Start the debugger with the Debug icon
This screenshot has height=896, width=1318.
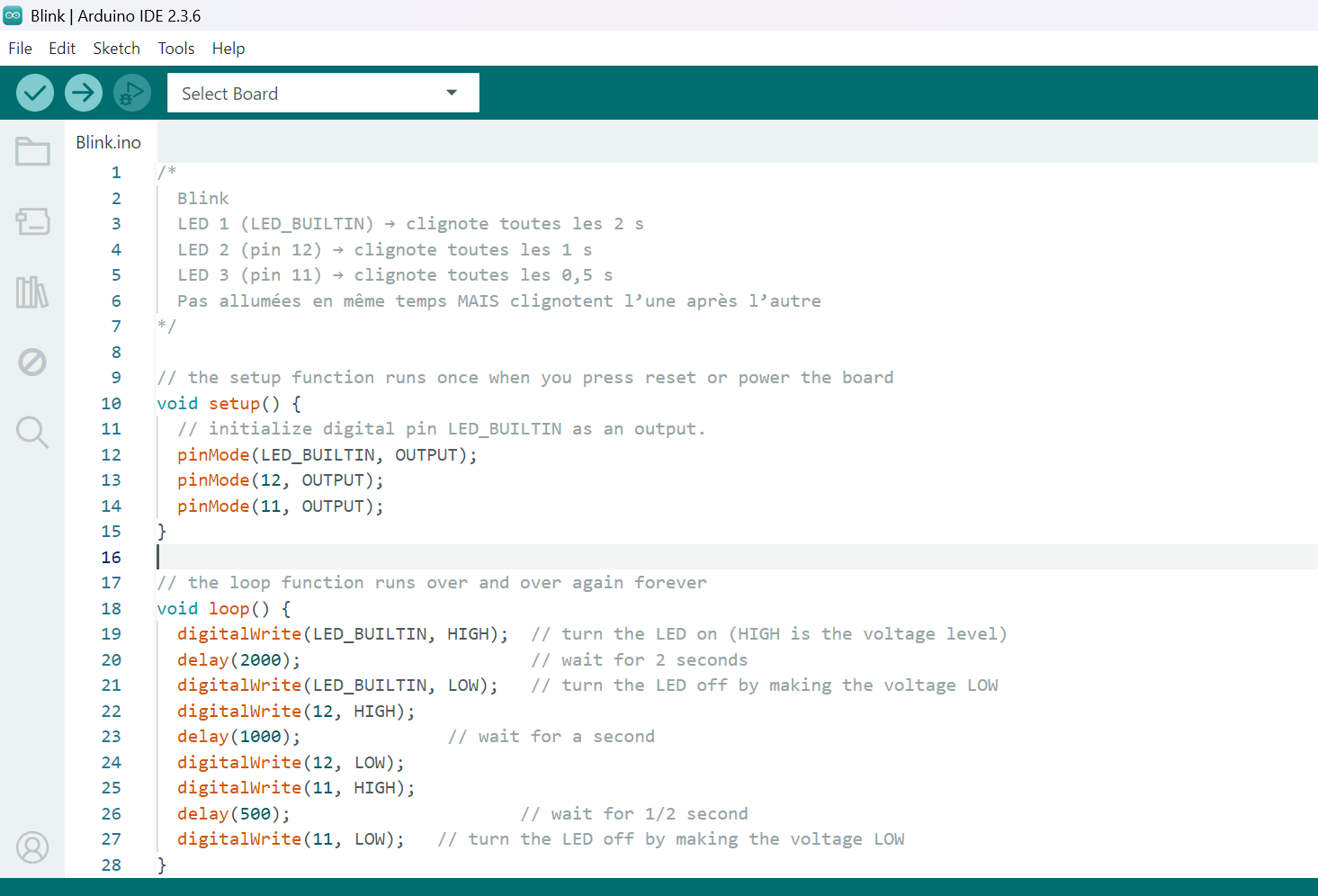[x=131, y=93]
